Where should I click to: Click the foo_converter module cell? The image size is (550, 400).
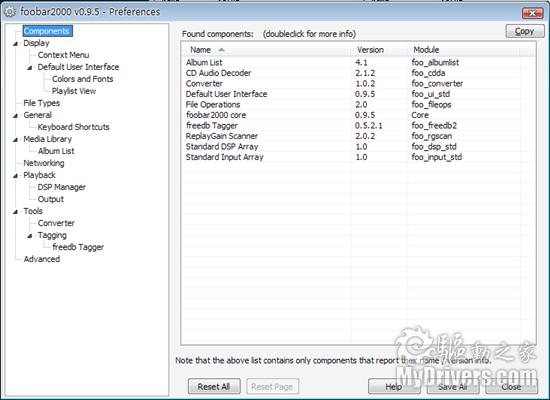[437, 84]
